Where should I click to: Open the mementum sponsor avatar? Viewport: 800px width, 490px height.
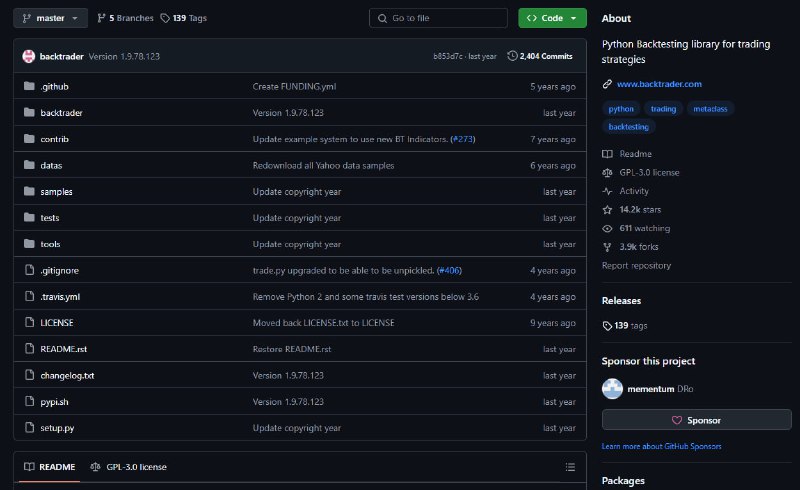click(612, 389)
